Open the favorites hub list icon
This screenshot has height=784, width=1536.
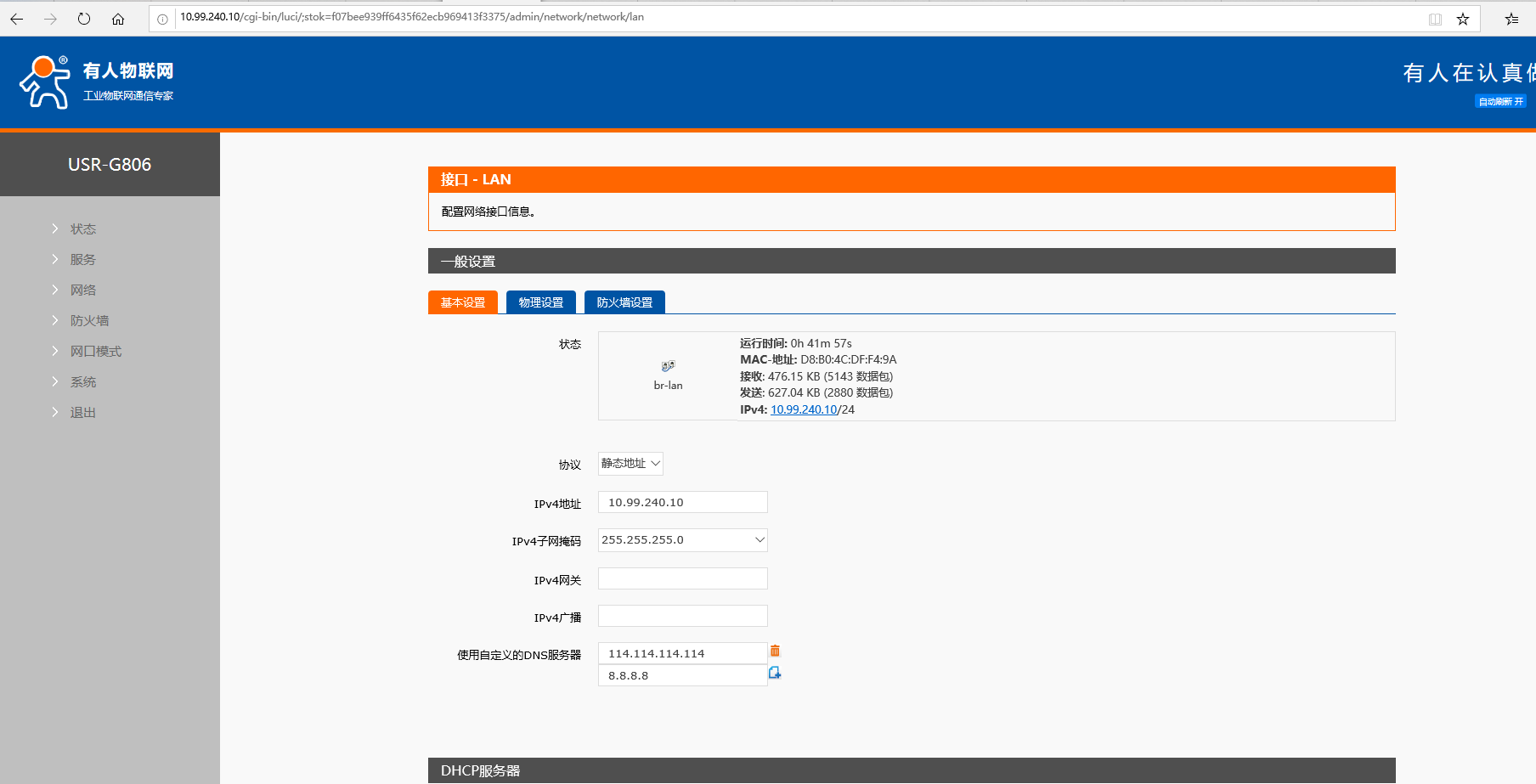(x=1511, y=19)
